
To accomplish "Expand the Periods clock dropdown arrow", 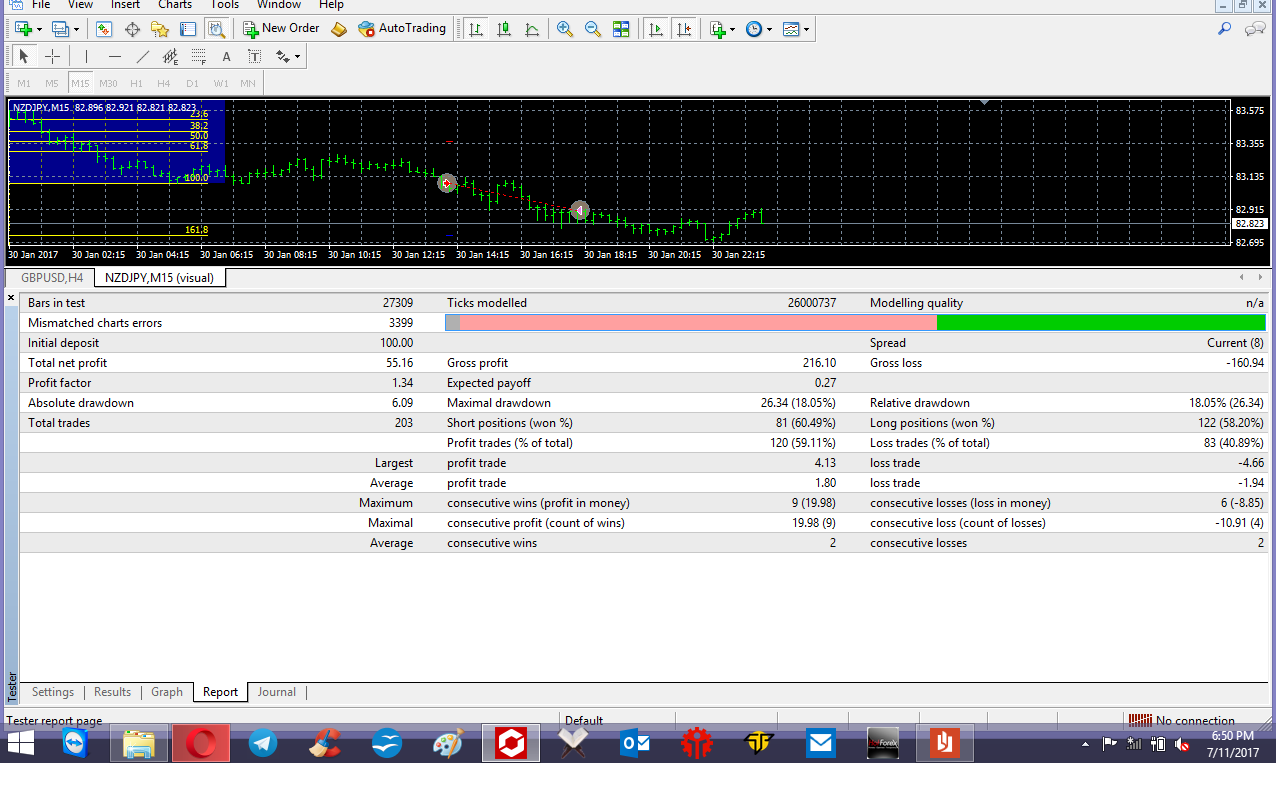I will coord(769,29).
